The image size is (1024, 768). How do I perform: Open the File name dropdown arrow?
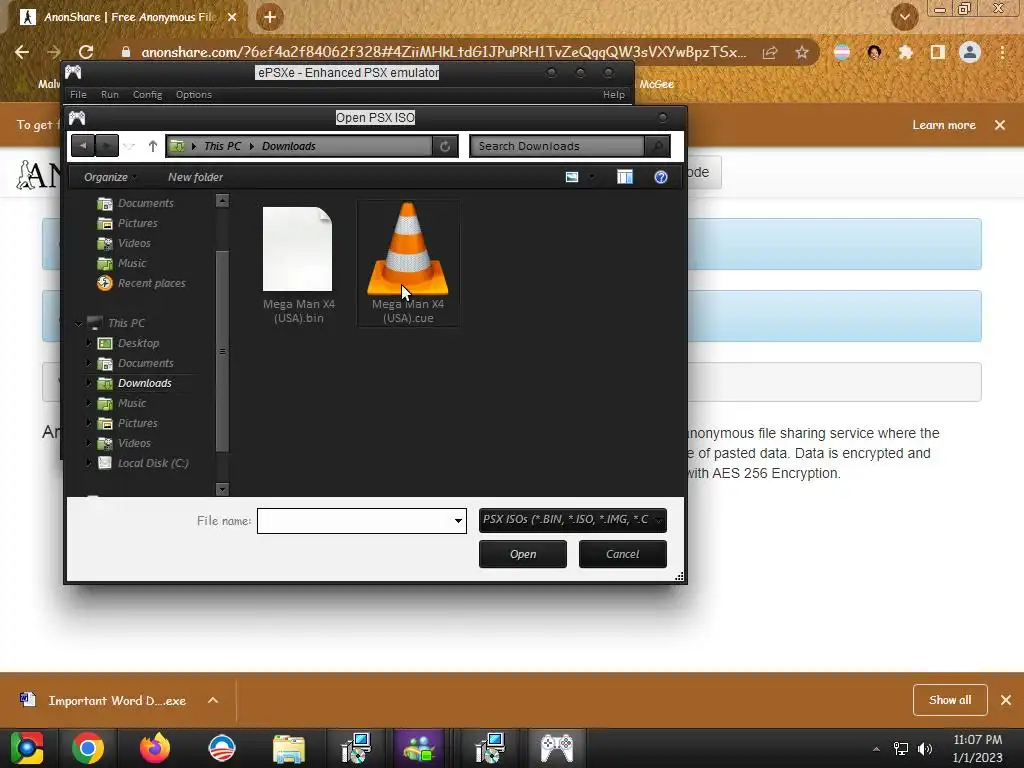coord(458,520)
